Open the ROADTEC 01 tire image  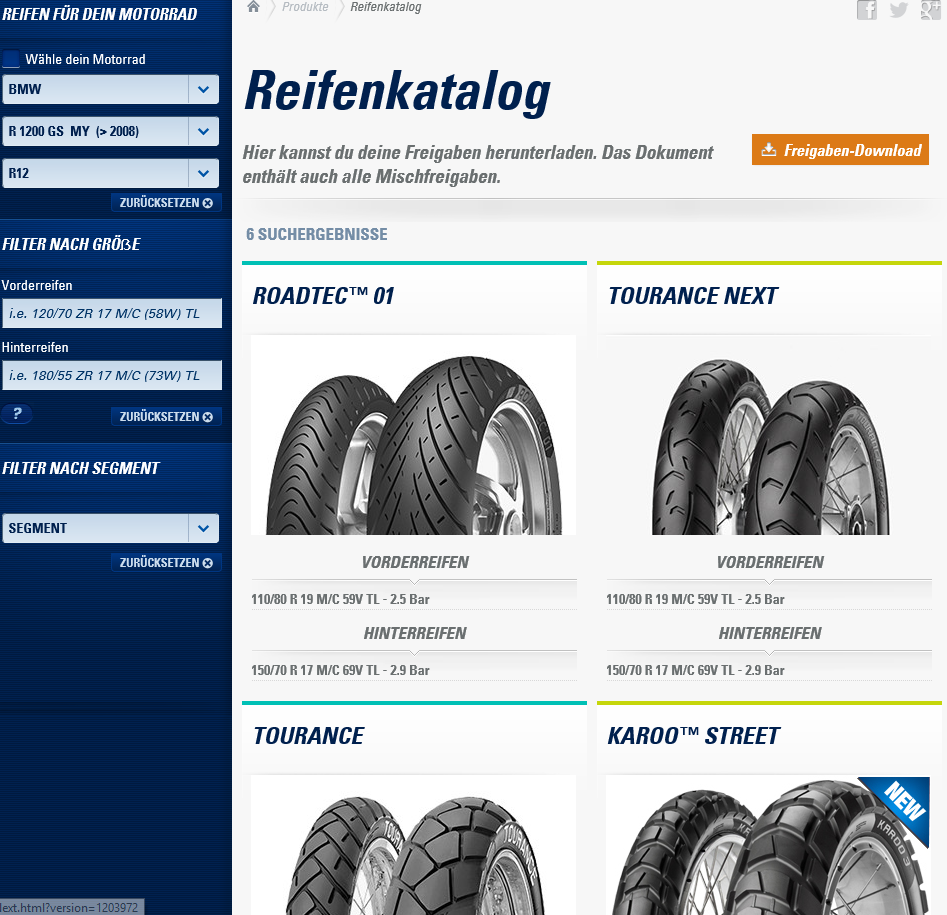pos(413,435)
